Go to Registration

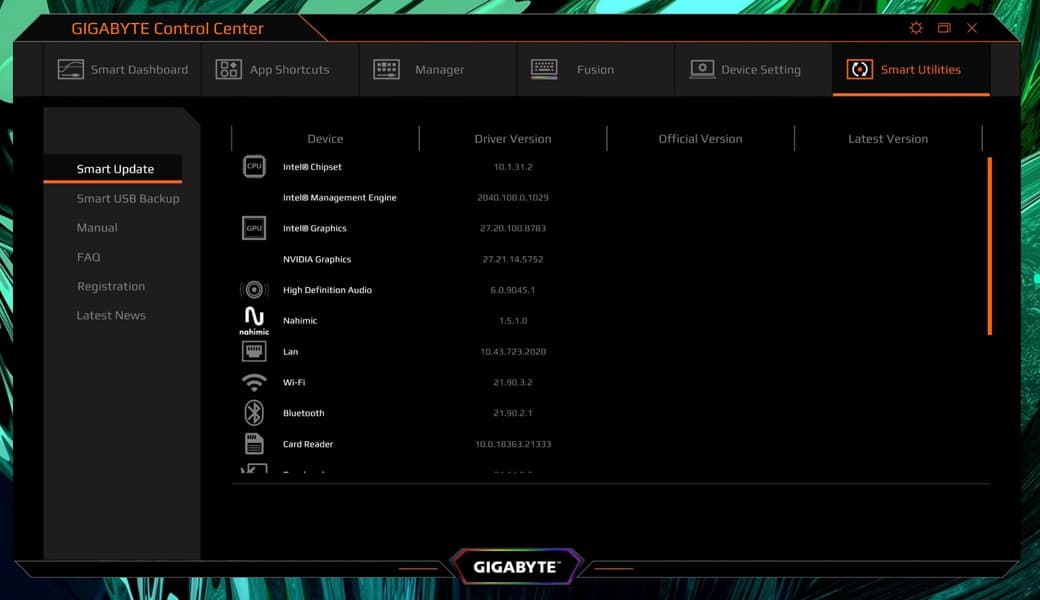pyautogui.click(x=111, y=286)
